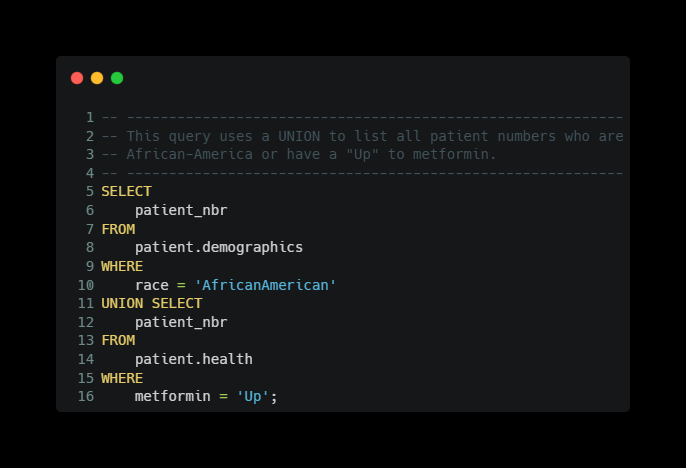This screenshot has width=686, height=468.
Task: Place cursor on 'AfricanAmerican' string literal
Action: [x=265, y=285]
